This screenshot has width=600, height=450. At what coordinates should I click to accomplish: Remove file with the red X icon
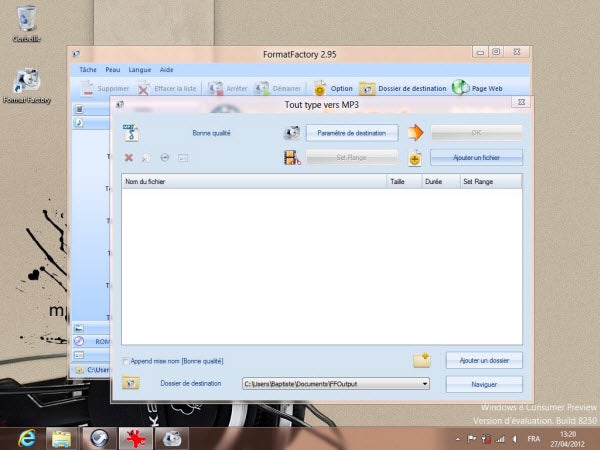tap(129, 158)
